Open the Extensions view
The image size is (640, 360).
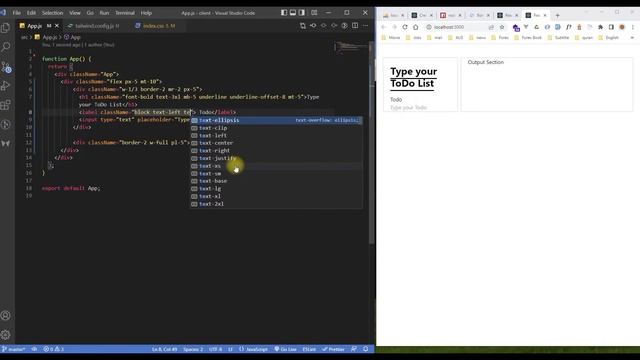tap(6, 105)
